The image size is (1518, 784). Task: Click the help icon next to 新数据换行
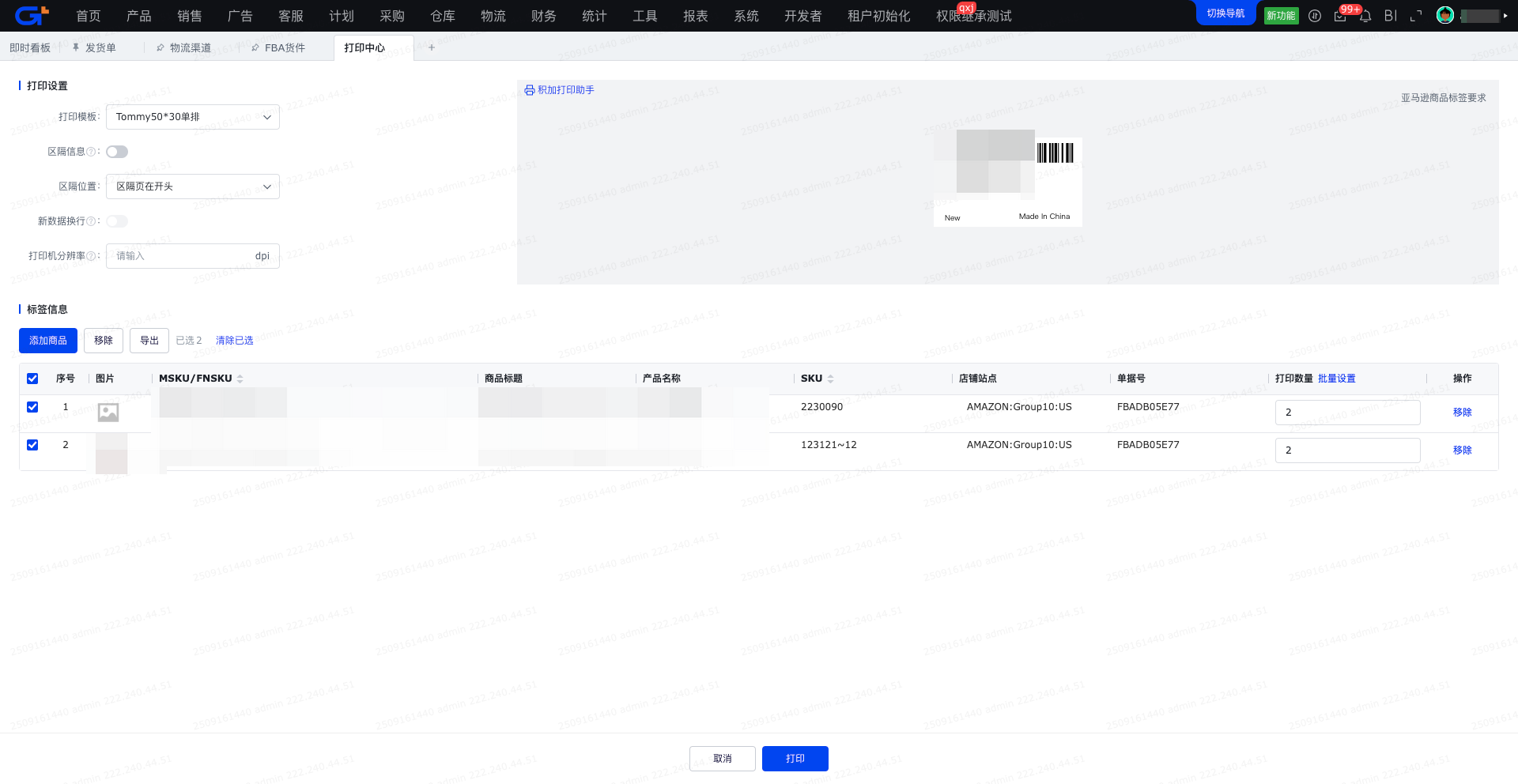coord(91,221)
